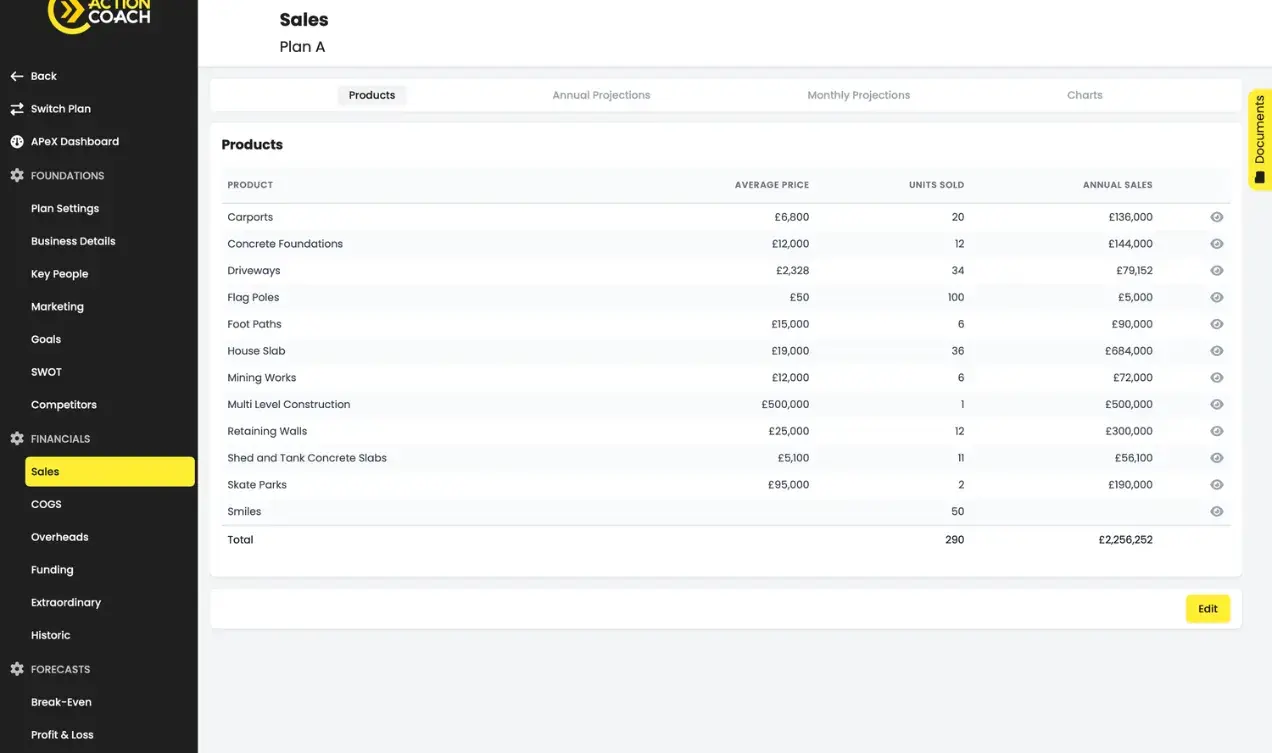Click the FOUNDATIONS gear icon
The height and width of the screenshot is (753, 1272).
coord(17,176)
